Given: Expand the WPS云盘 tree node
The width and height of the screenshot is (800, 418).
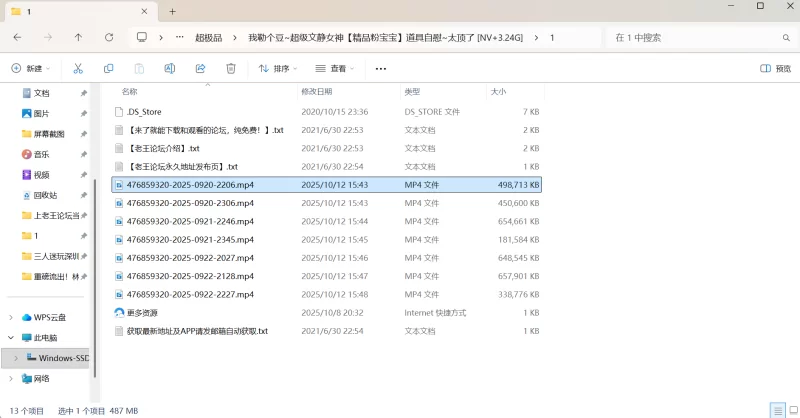Looking at the screenshot, I should 11,317.
